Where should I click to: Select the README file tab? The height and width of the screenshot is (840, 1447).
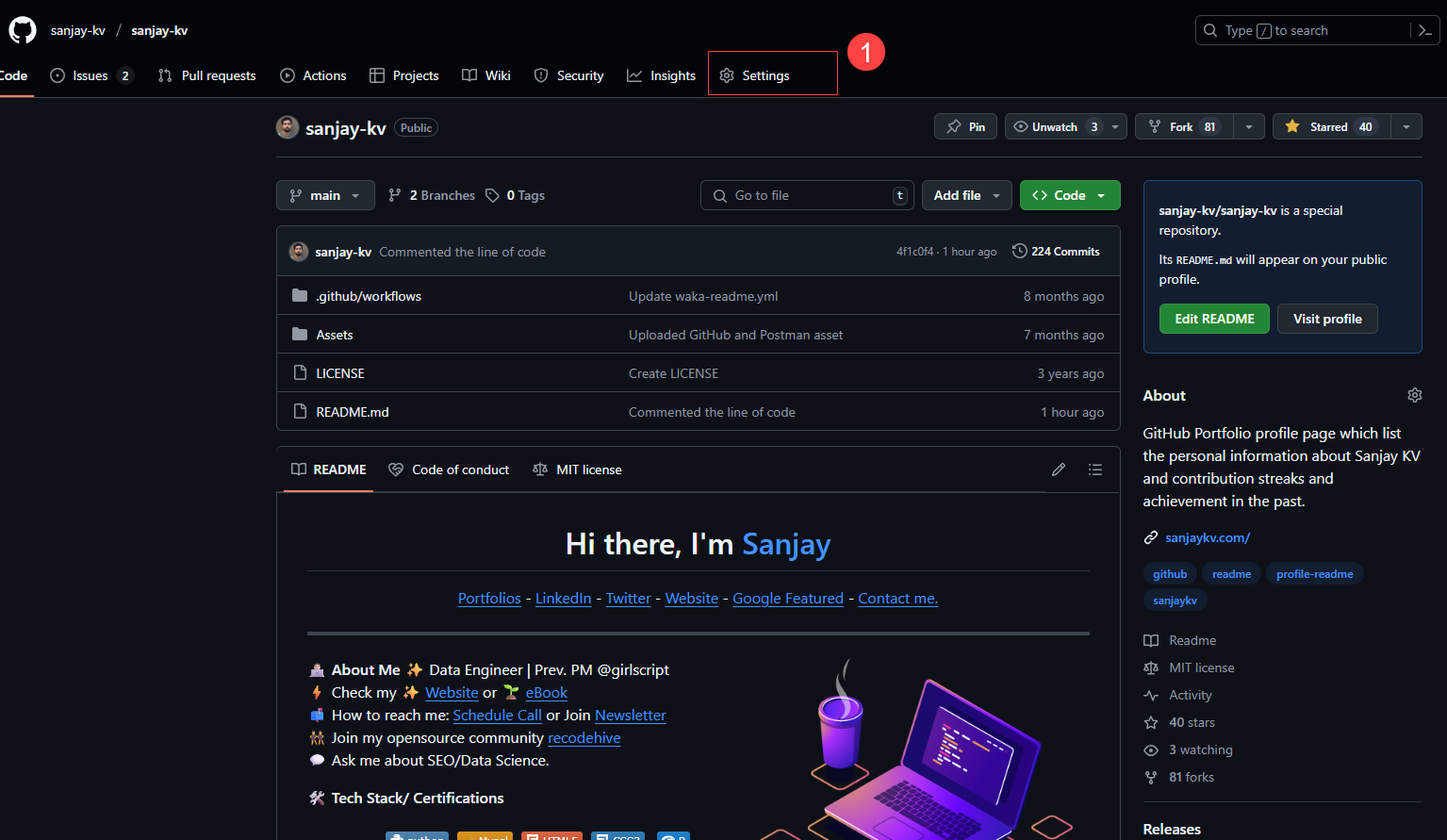(x=329, y=469)
